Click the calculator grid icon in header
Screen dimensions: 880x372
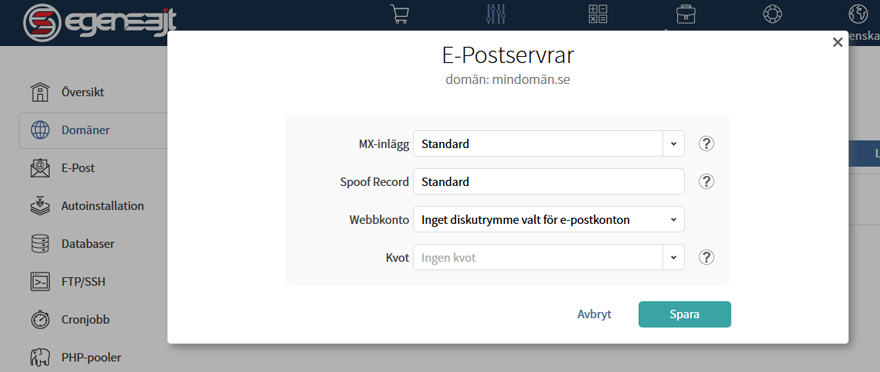coord(598,14)
